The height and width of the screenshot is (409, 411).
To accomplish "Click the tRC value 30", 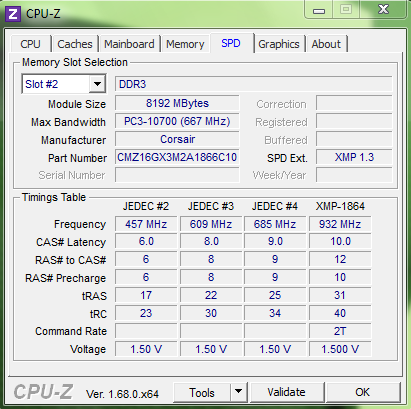I will click(211, 313).
